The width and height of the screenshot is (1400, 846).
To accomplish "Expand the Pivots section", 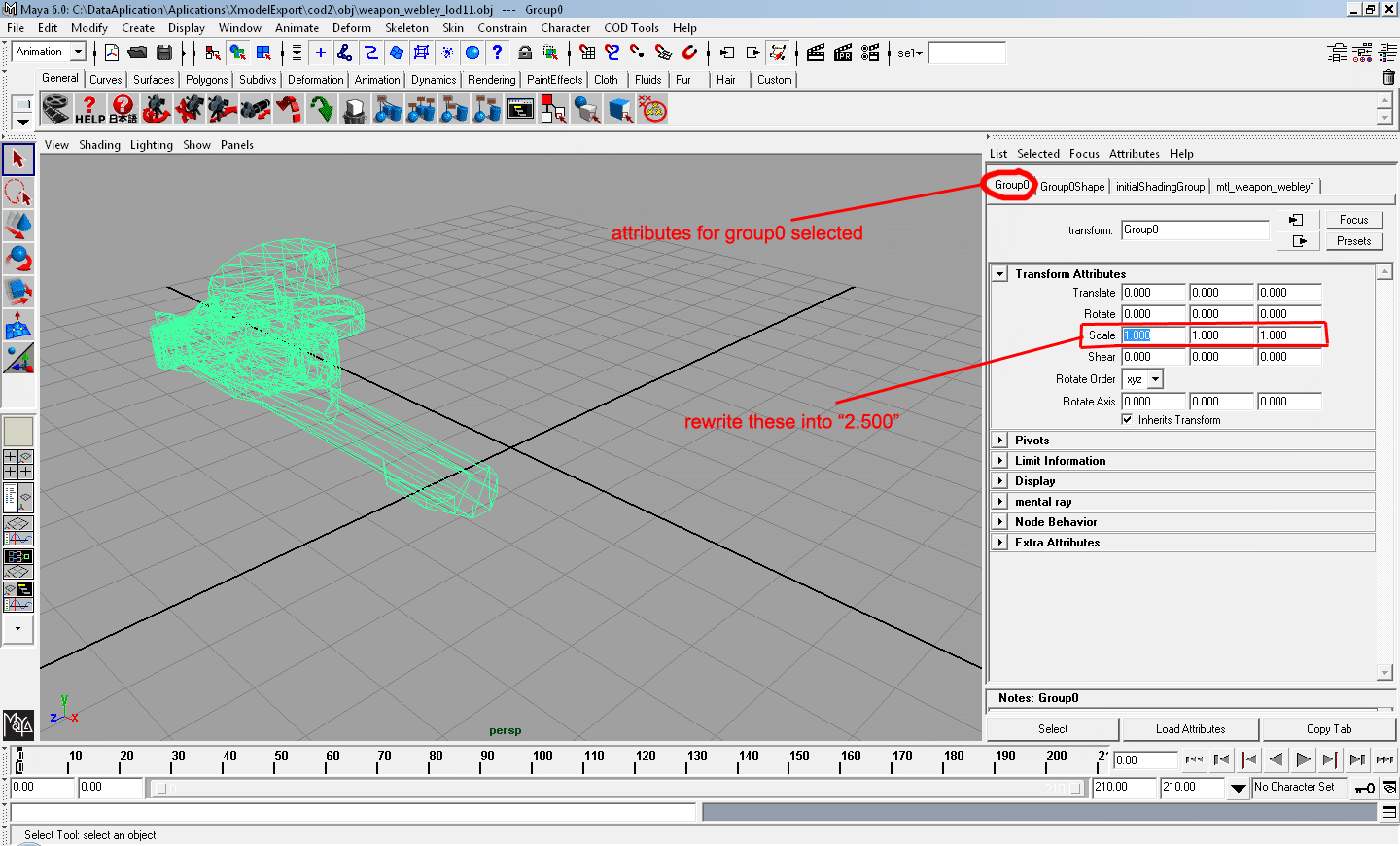I will coord(999,441).
